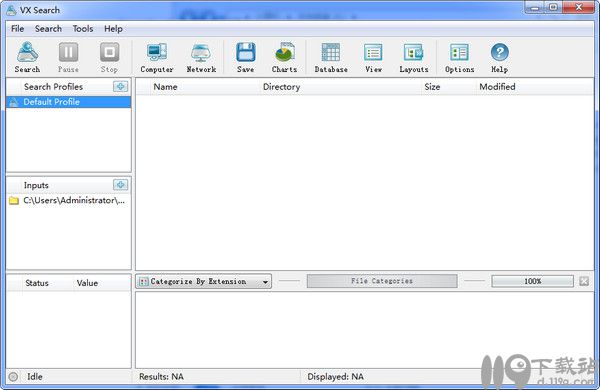Open the Layouts toolbar icon

pyautogui.click(x=414, y=57)
